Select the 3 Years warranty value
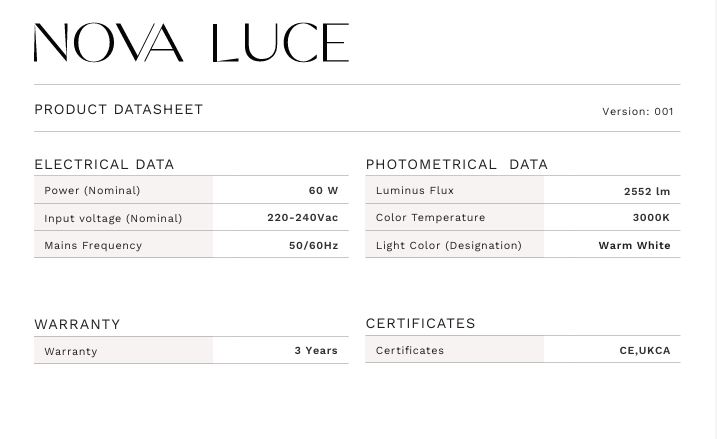Viewport: 717px width, 439px height. pyautogui.click(x=316, y=351)
